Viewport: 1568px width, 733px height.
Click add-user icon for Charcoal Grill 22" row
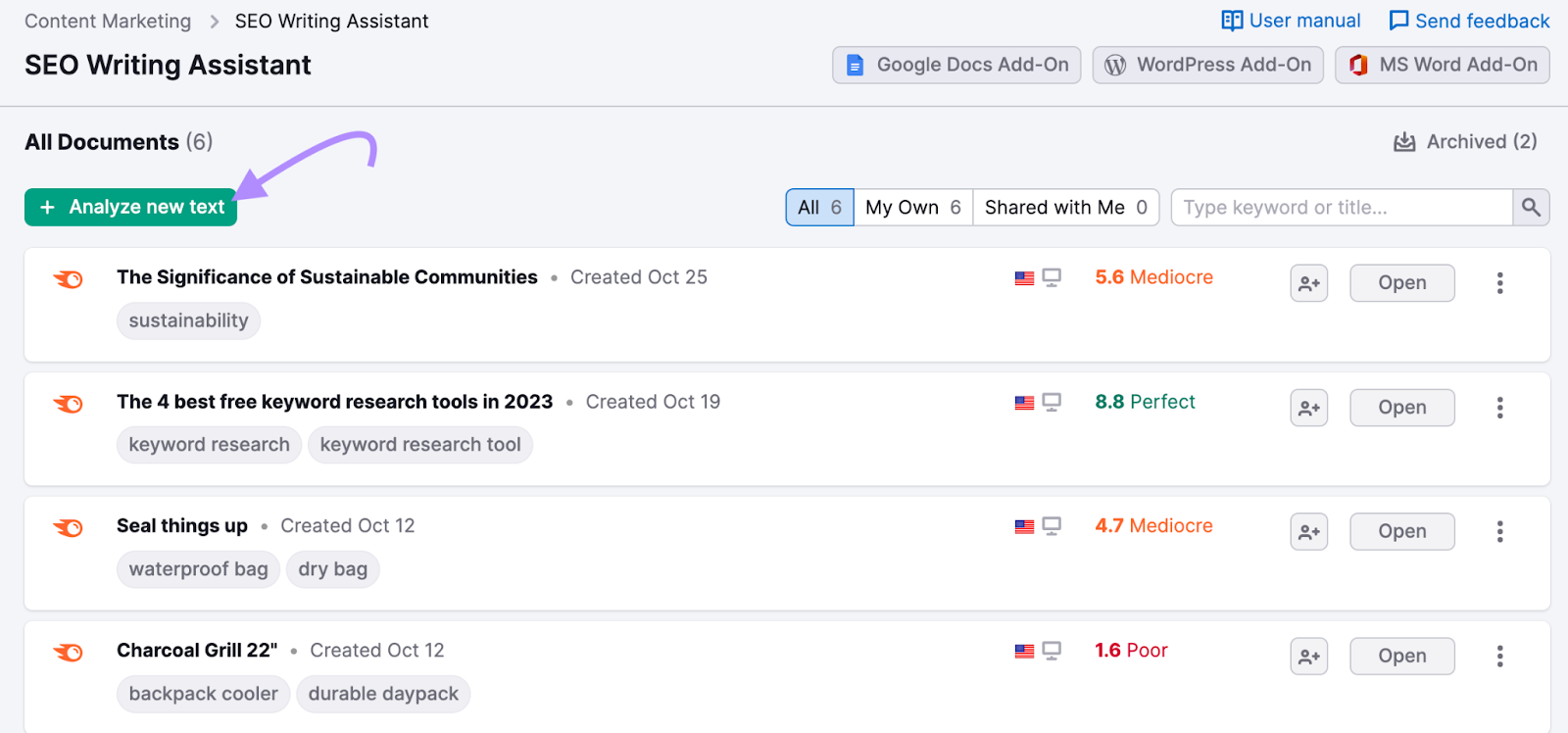point(1308,657)
